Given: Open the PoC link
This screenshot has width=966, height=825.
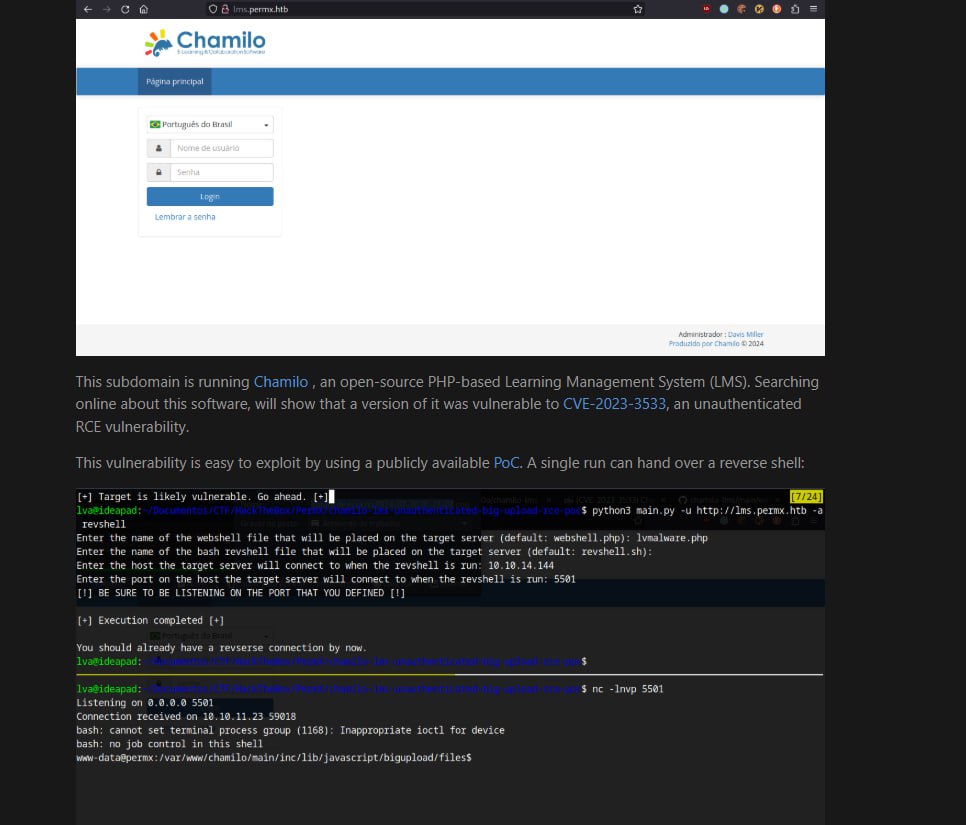Looking at the screenshot, I should (506, 463).
